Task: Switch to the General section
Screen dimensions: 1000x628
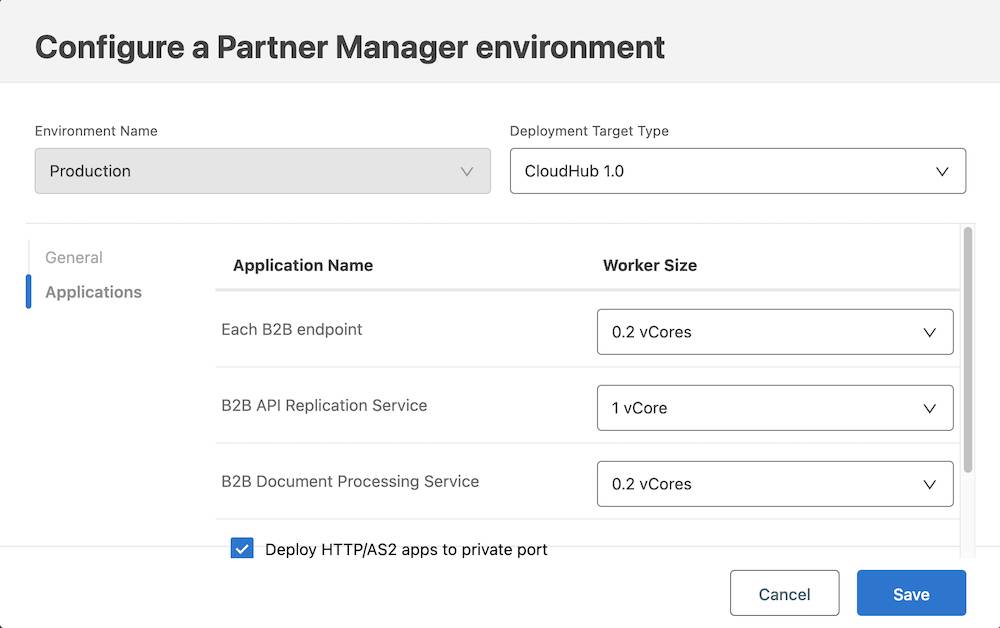Action: pos(74,258)
